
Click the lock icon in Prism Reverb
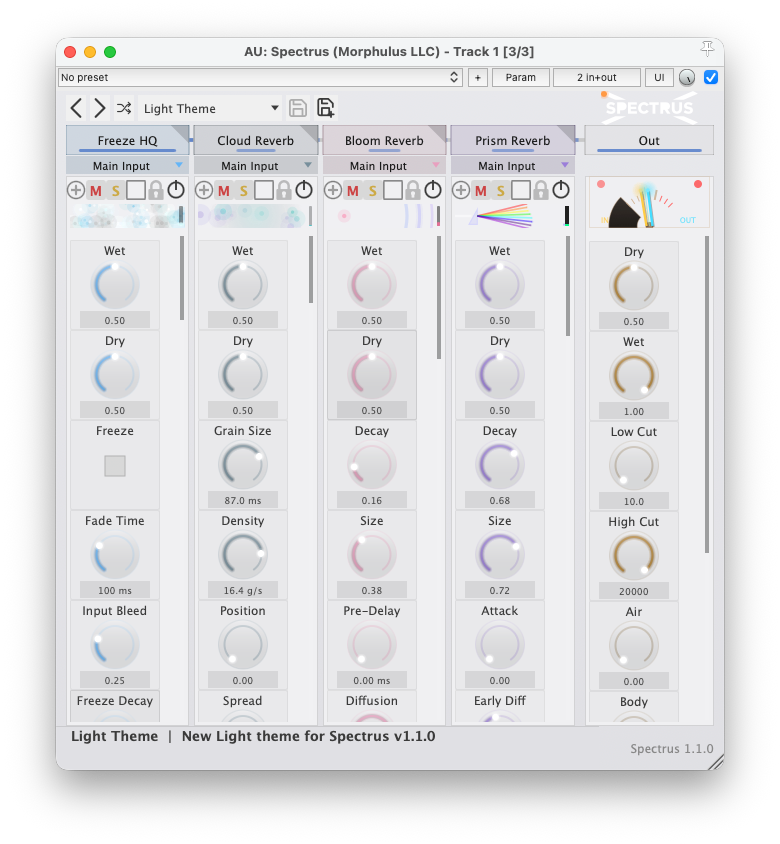click(x=541, y=191)
